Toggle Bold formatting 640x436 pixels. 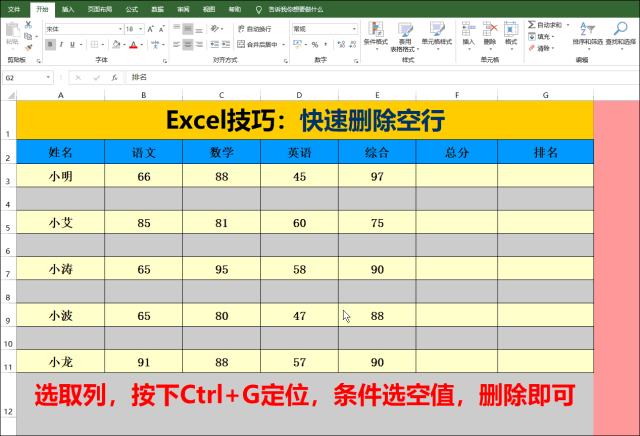(50, 44)
